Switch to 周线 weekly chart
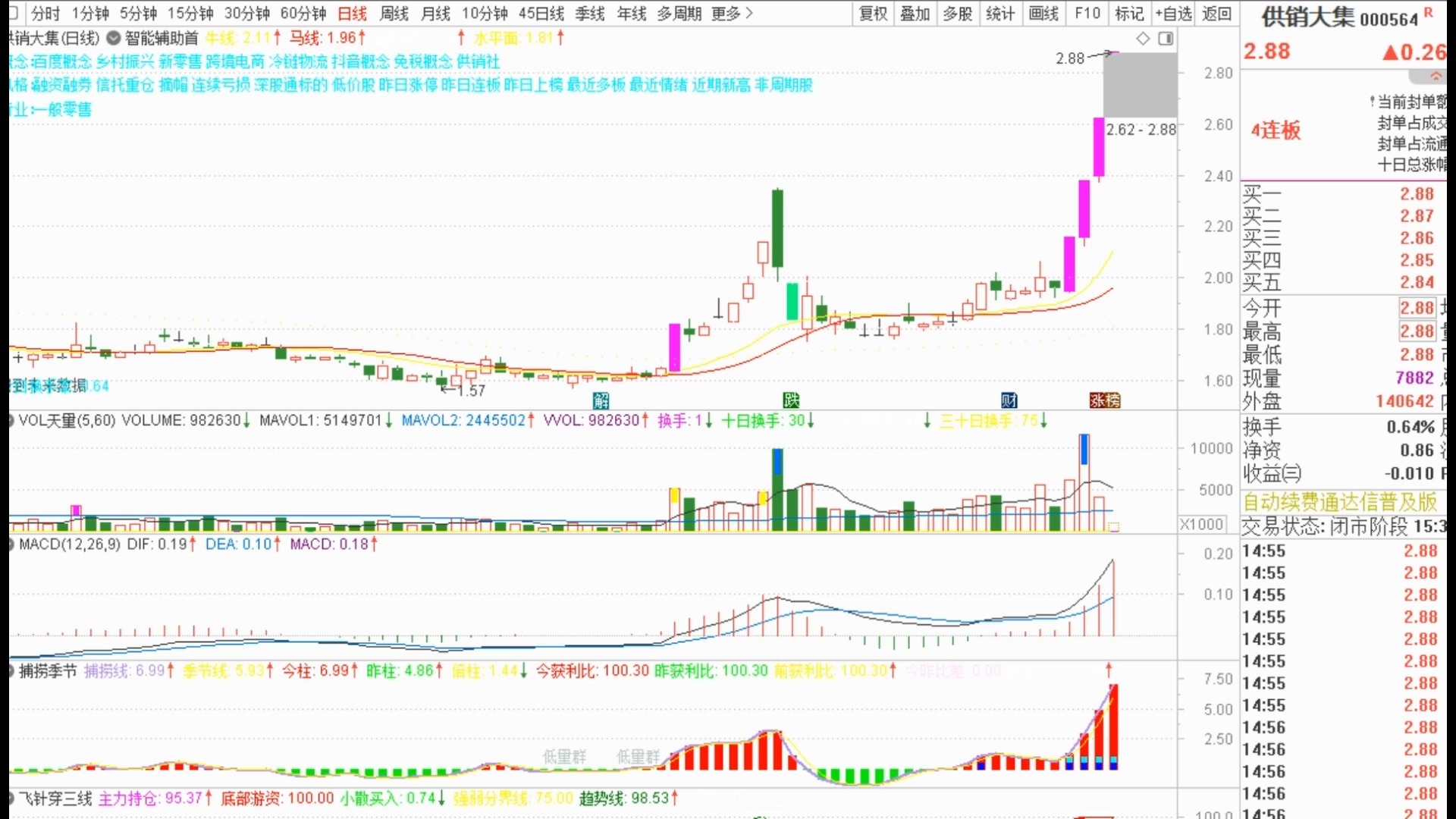The height and width of the screenshot is (819, 1456). pos(394,14)
